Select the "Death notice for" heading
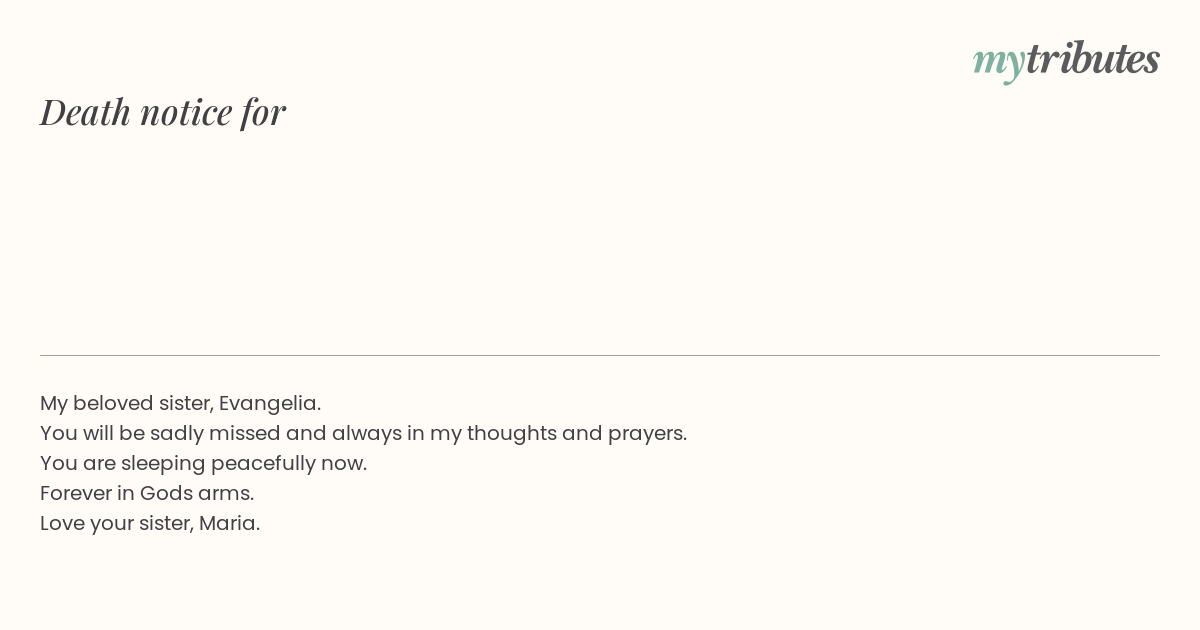This screenshot has width=1200, height=630. (x=163, y=112)
